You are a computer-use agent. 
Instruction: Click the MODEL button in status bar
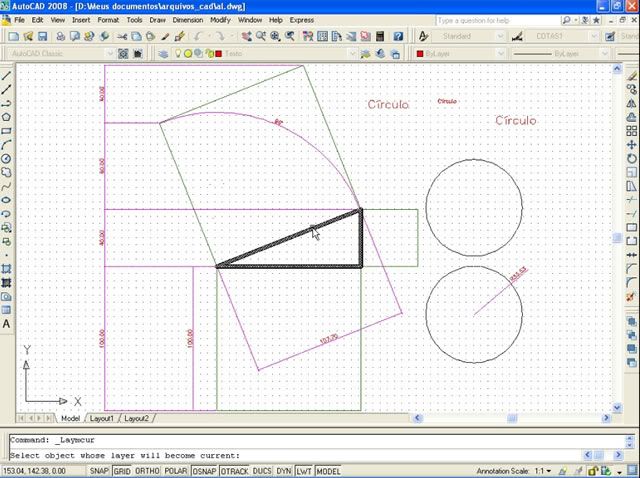point(328,471)
